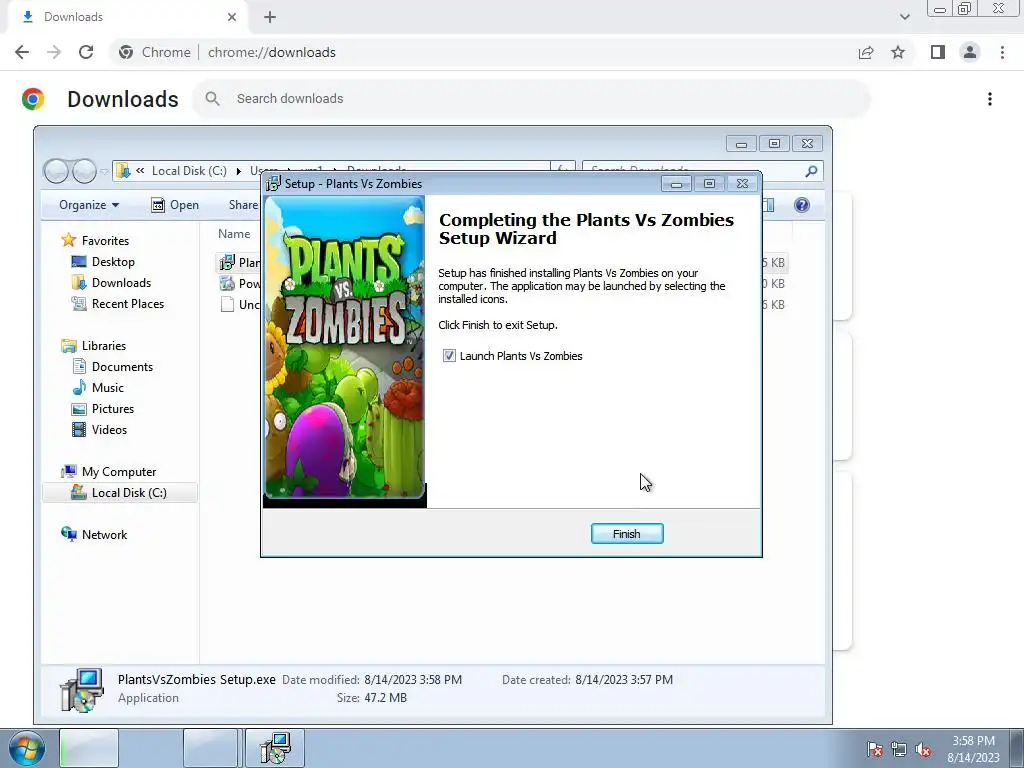Screen dimensions: 1024x768
Task: Show earlier breadcrumb path chevrons
Action: click(x=140, y=171)
